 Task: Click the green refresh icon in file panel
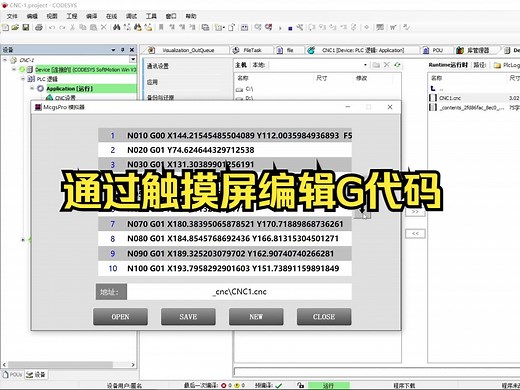pos(397,65)
